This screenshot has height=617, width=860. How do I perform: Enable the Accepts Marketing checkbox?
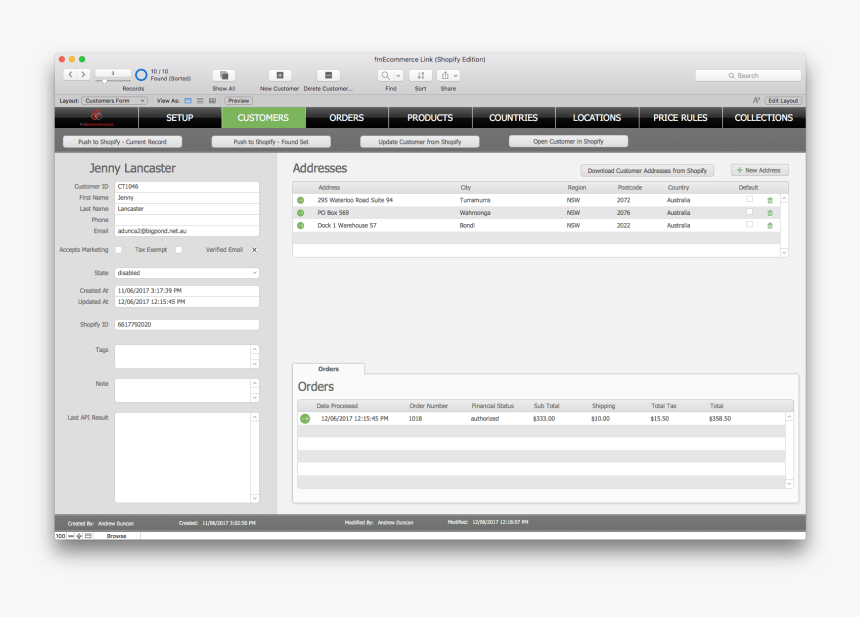(x=119, y=250)
